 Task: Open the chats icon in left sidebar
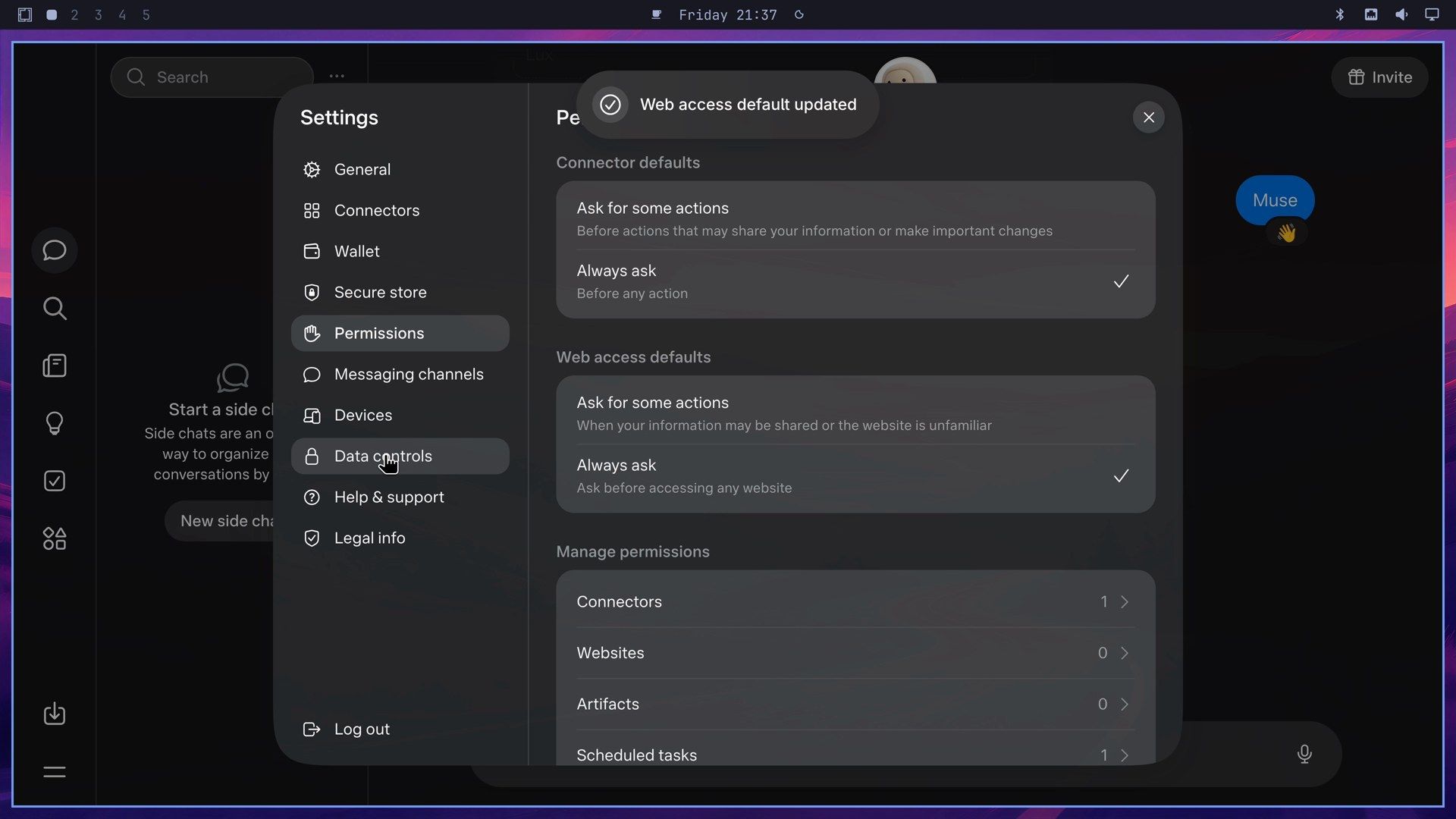point(55,250)
